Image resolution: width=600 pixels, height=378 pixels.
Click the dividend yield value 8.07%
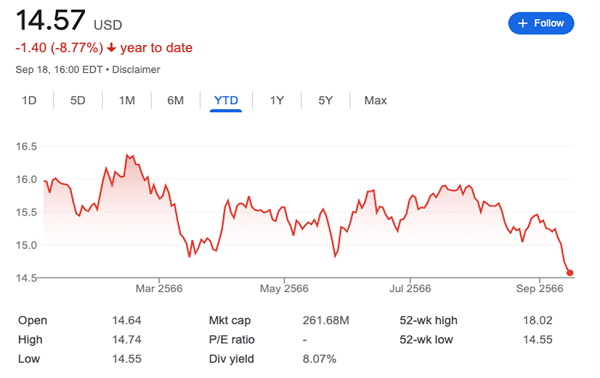(x=319, y=359)
